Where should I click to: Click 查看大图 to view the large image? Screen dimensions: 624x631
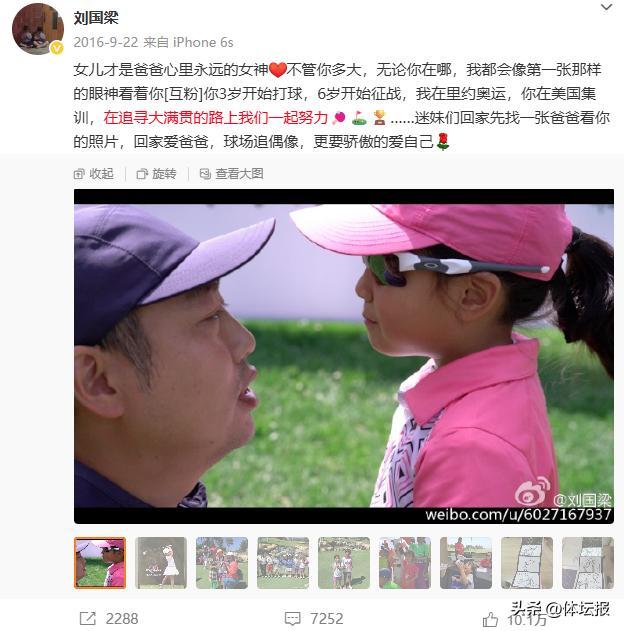pos(232,174)
